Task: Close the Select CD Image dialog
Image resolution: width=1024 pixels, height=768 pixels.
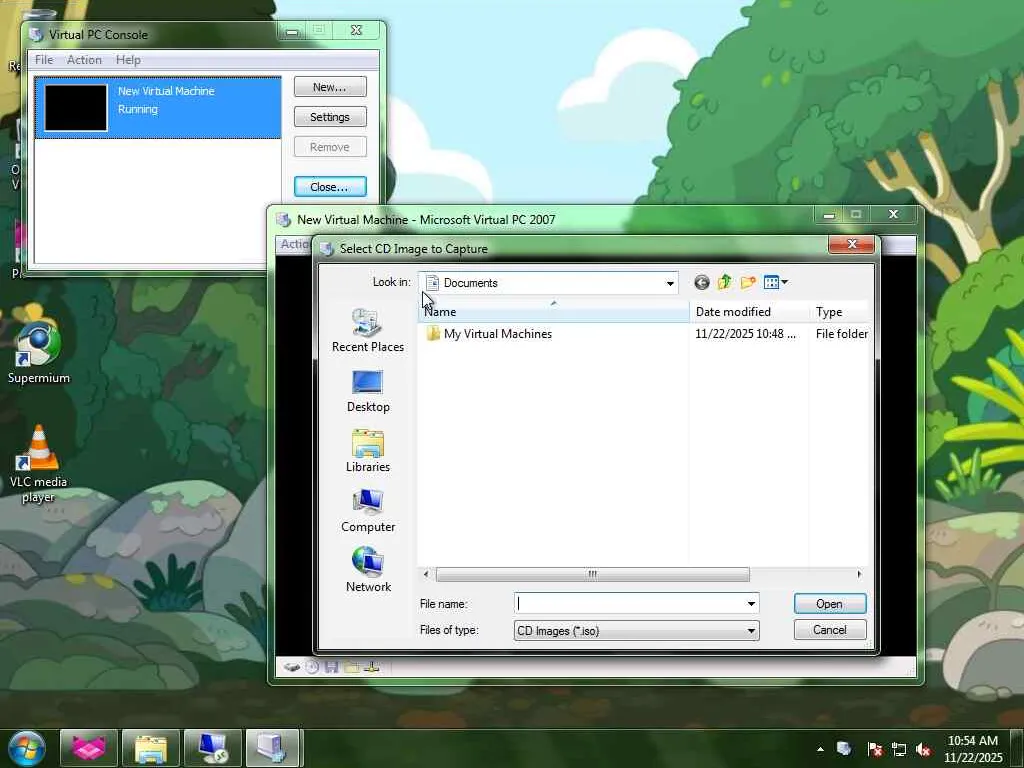Action: pos(852,244)
